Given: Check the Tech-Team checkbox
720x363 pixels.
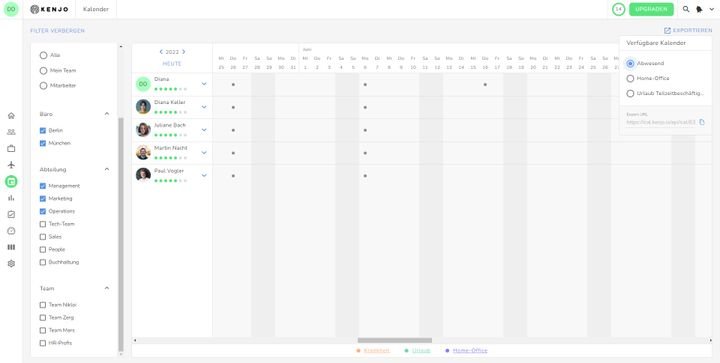Looking at the screenshot, I should pos(43,224).
